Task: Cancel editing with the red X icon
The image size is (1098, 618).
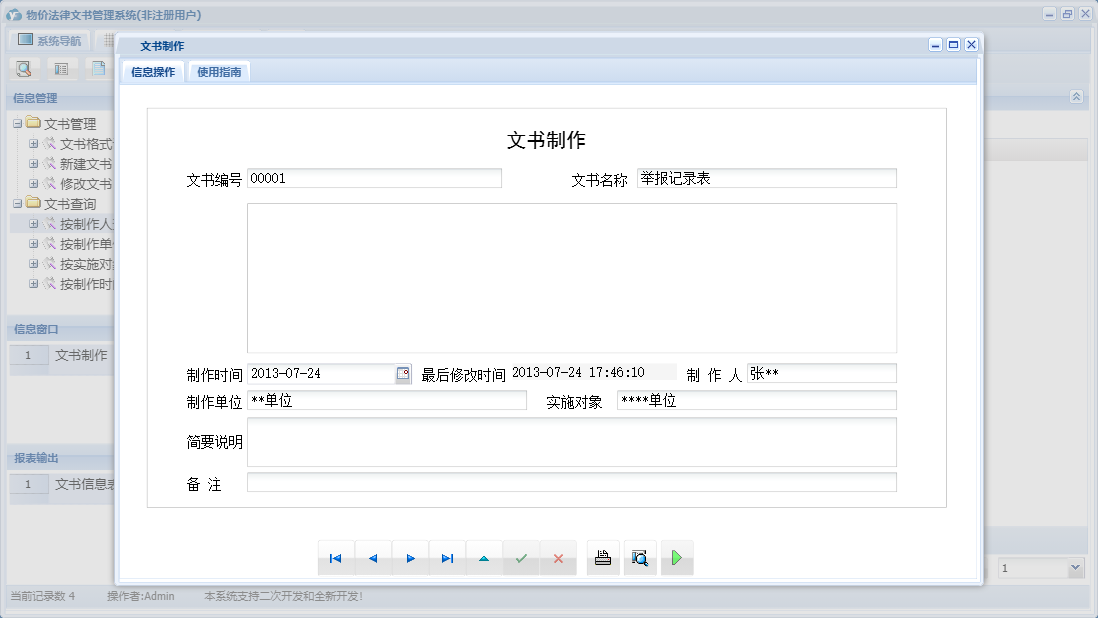Action: (x=559, y=558)
